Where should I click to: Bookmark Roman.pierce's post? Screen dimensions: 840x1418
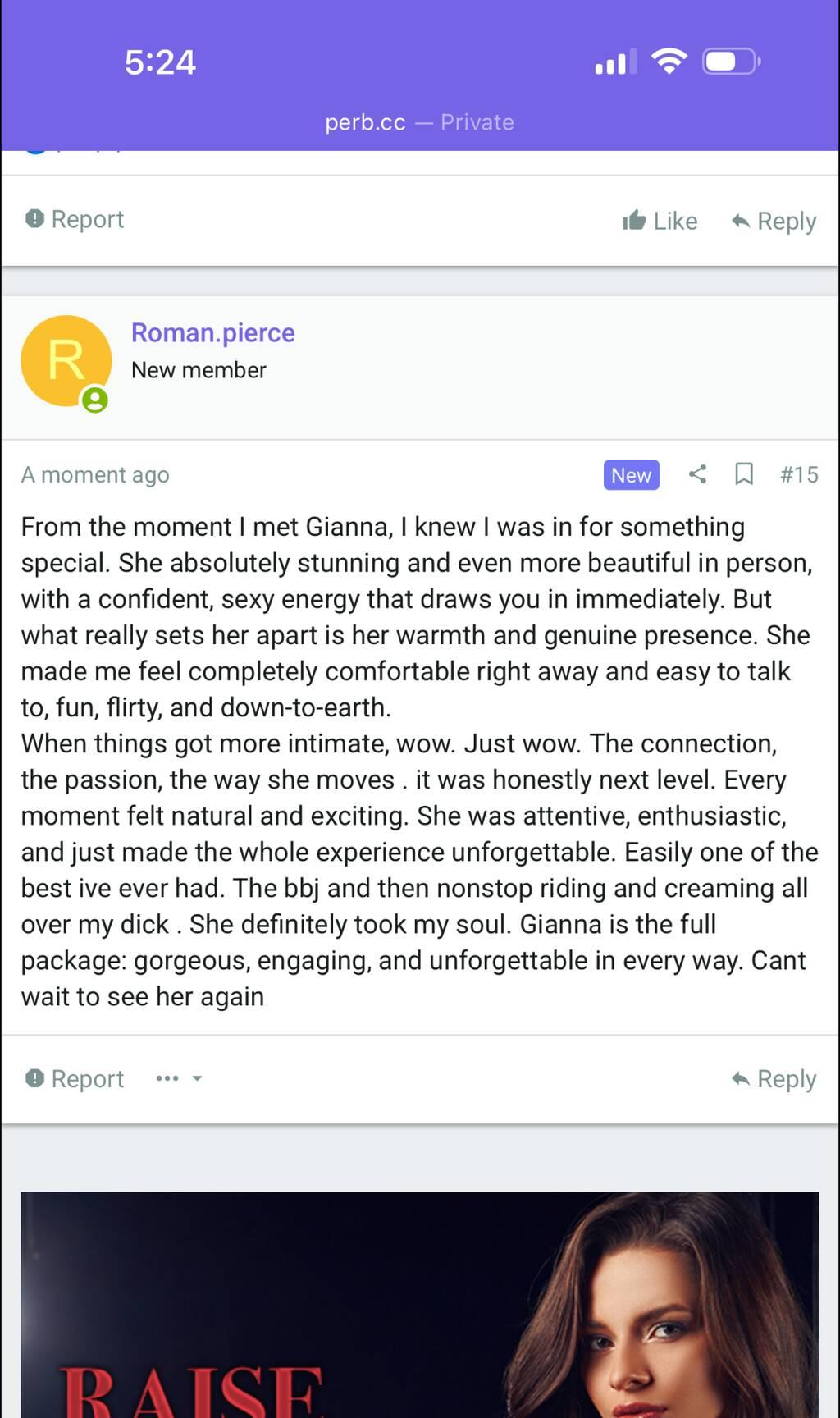[744, 474]
